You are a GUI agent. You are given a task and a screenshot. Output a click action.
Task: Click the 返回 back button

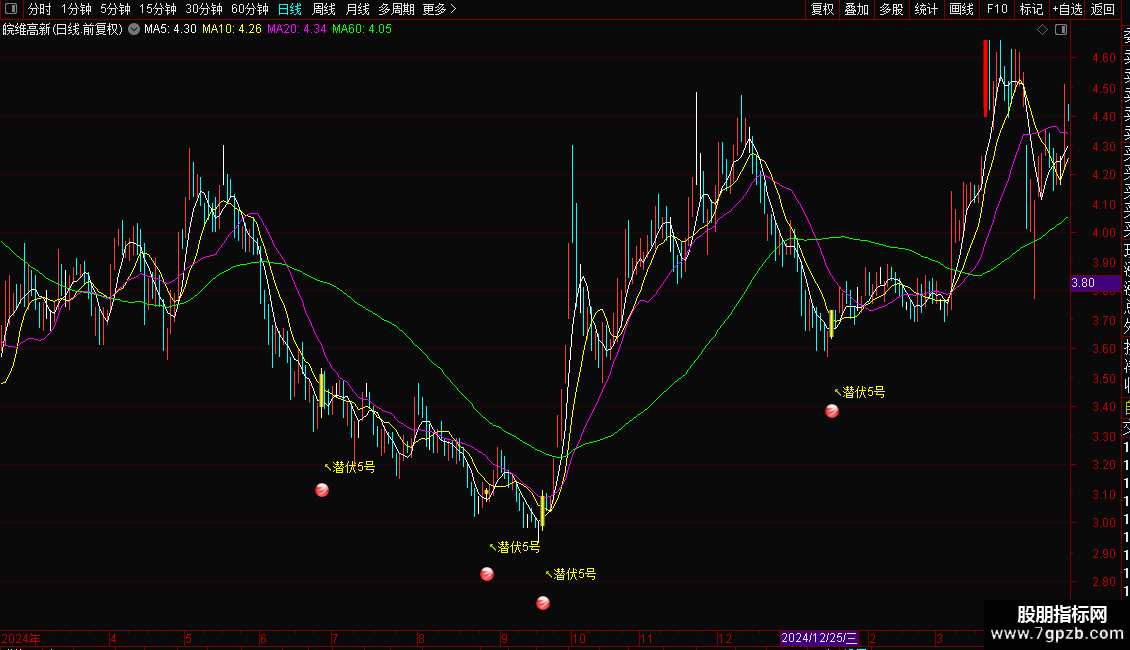tap(1103, 9)
